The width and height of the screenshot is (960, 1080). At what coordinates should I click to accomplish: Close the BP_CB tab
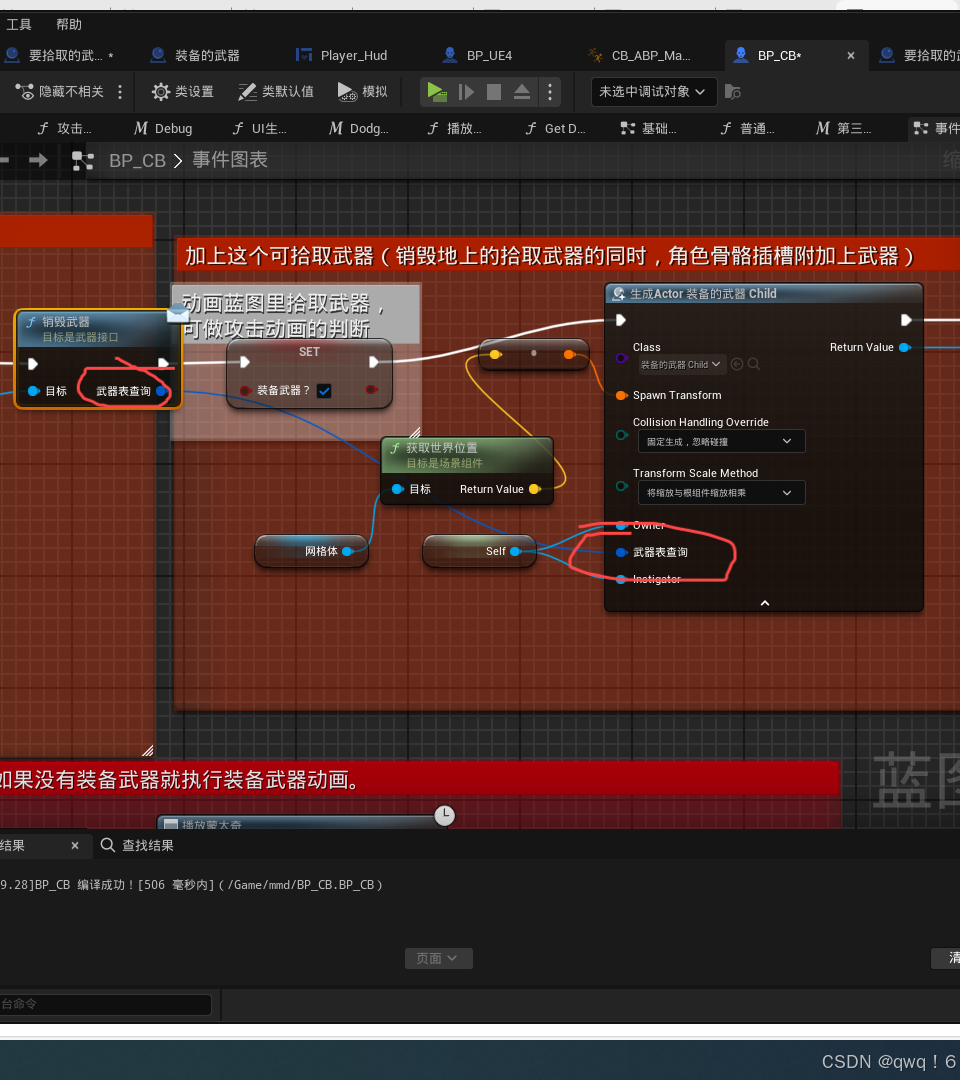pos(851,55)
